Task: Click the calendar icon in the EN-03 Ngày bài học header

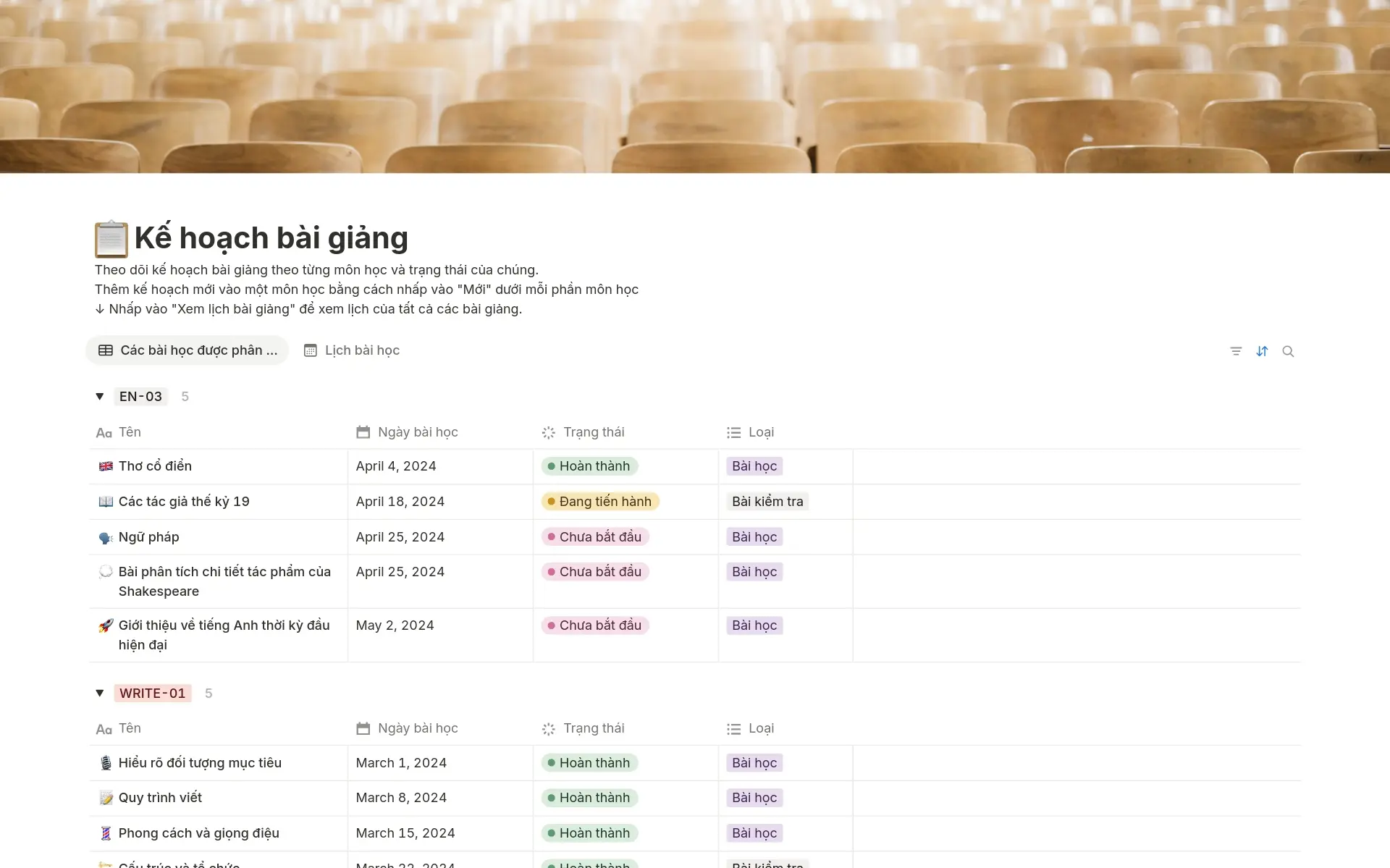Action: click(x=363, y=432)
